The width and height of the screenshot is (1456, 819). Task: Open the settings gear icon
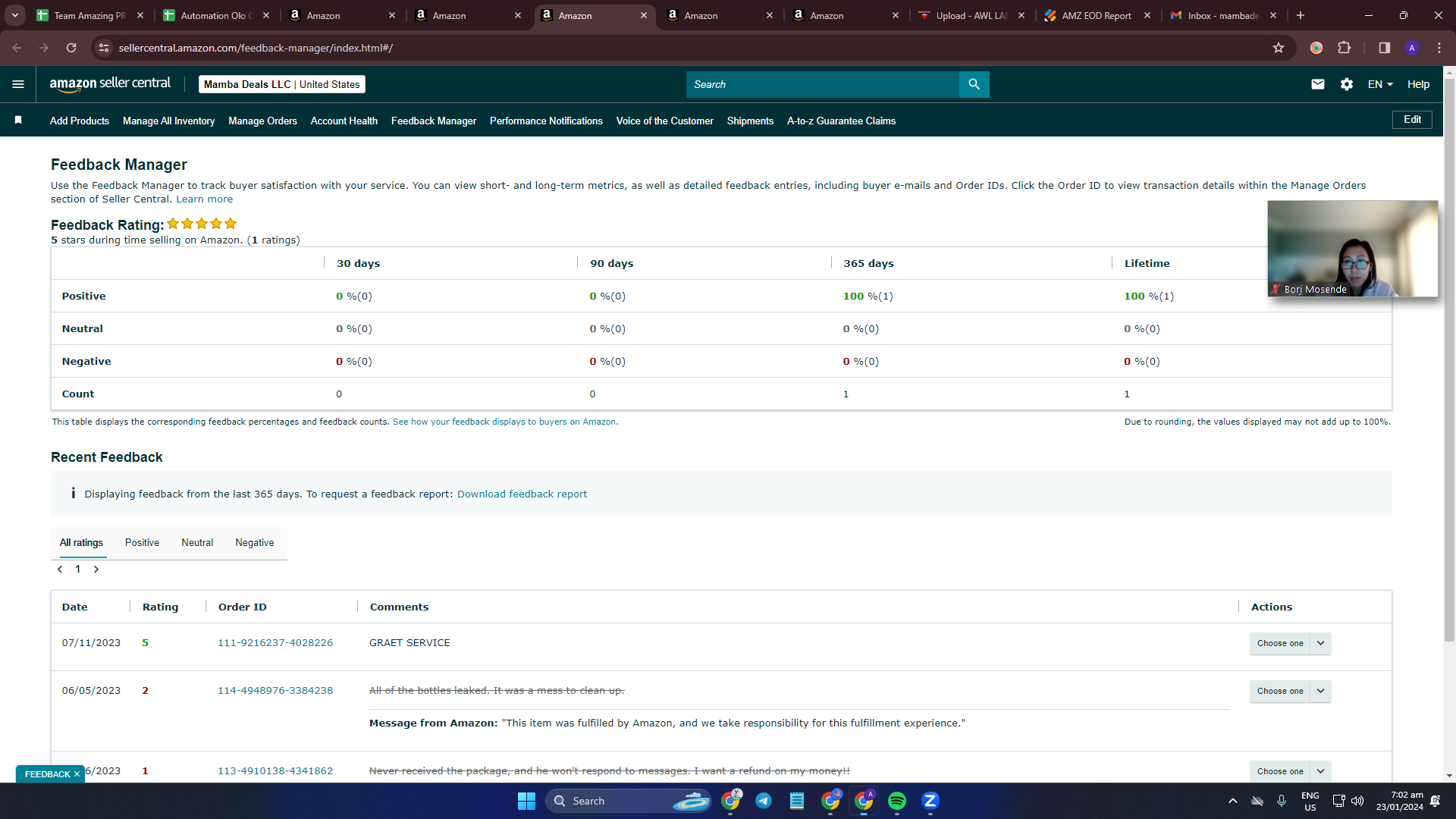coord(1347,84)
